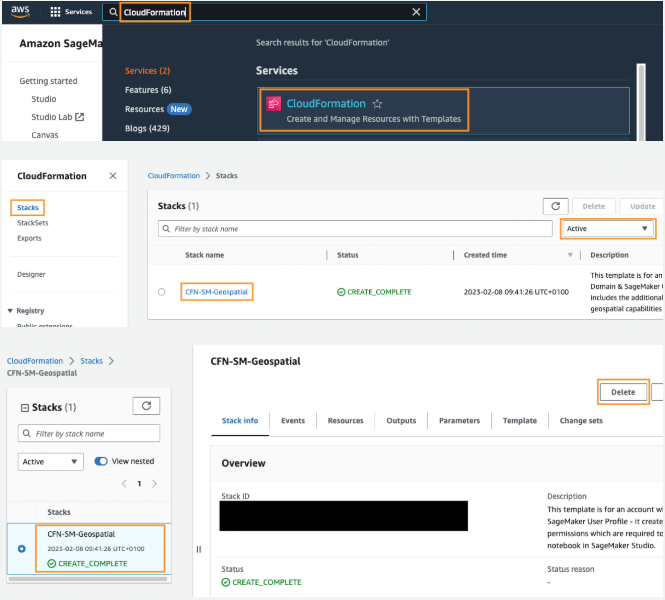This screenshot has height=600, width=665.
Task: Open Studio in SageMaker sidebar
Action: tap(44, 99)
